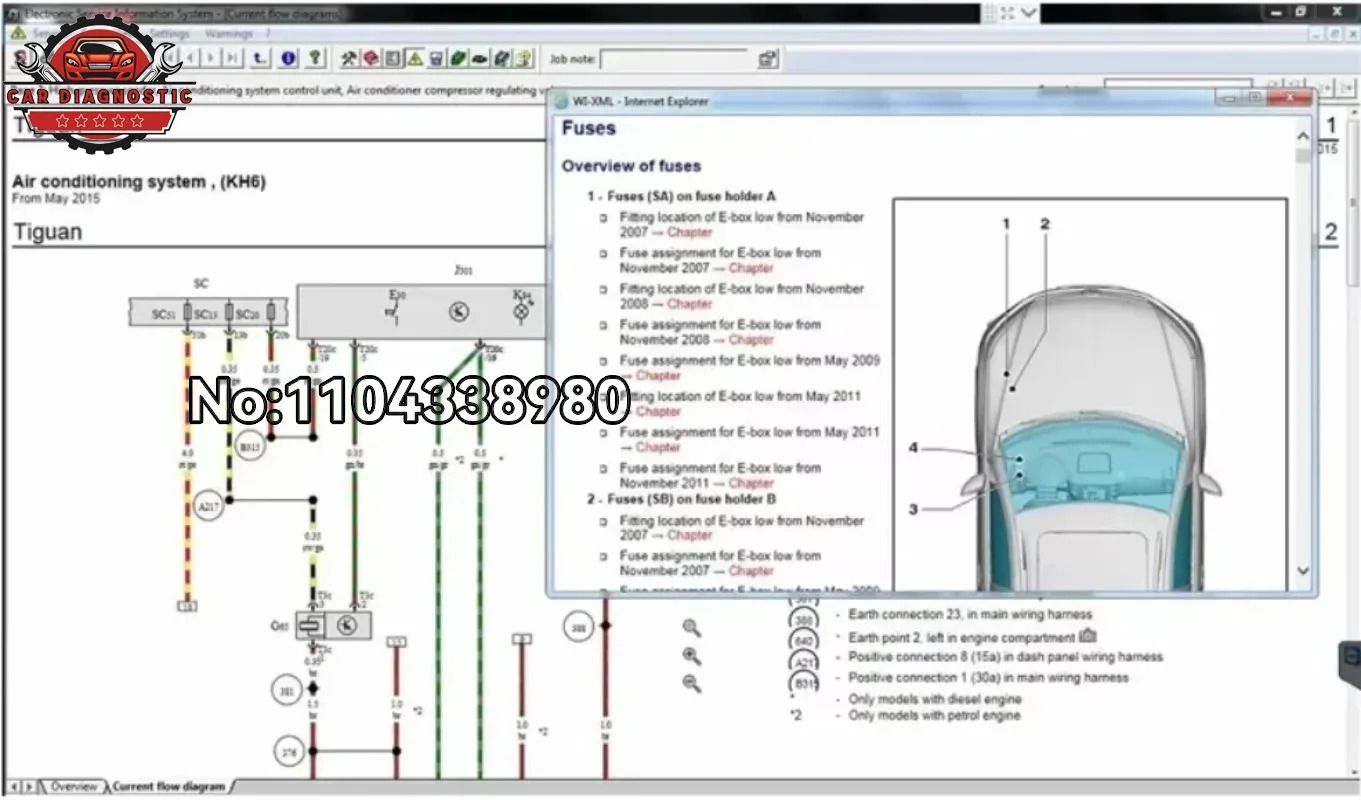Click 'Only models with petrol engine' text

coord(934,715)
